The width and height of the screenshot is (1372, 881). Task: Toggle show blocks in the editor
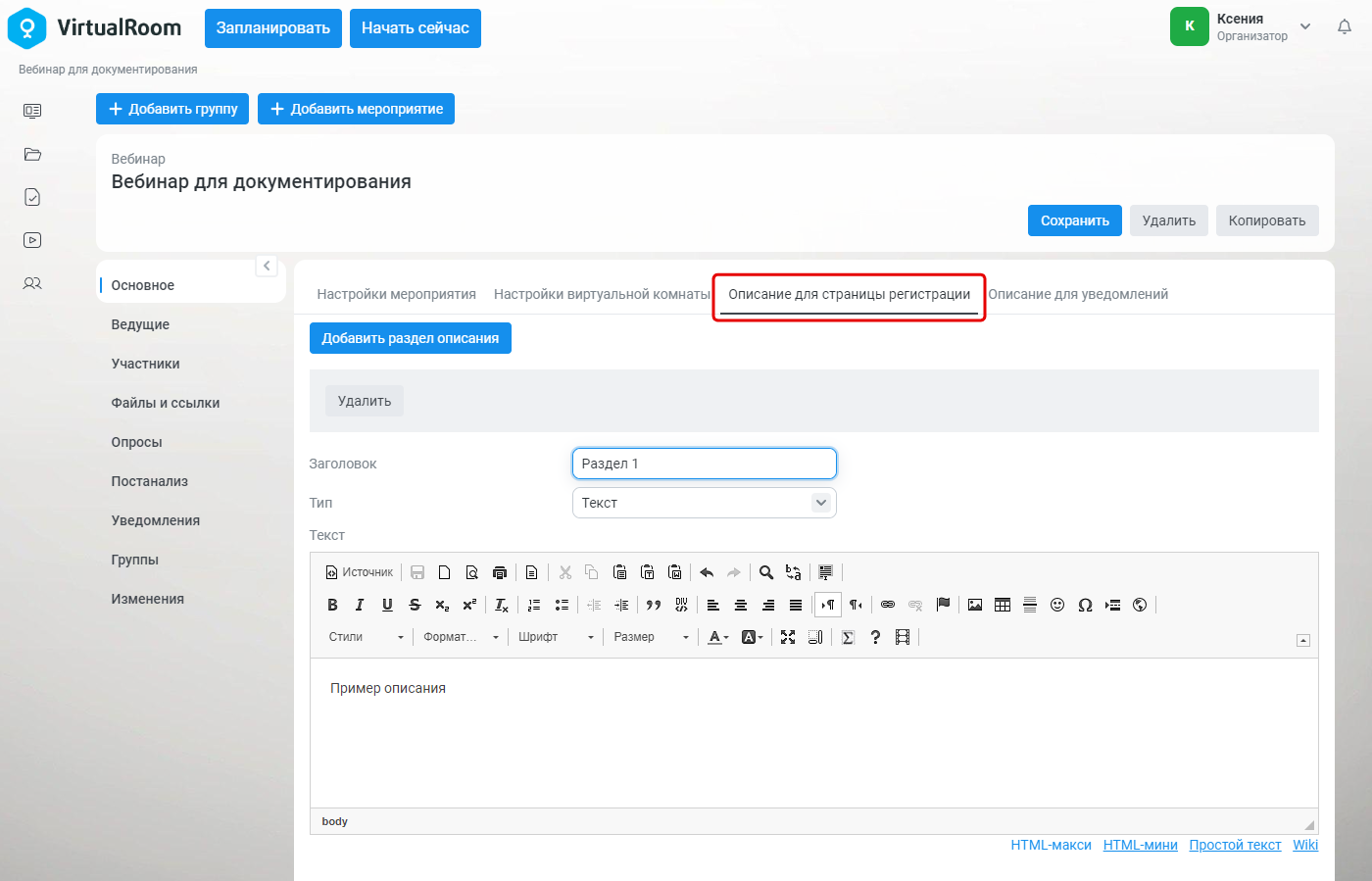pyautogui.click(x=815, y=637)
